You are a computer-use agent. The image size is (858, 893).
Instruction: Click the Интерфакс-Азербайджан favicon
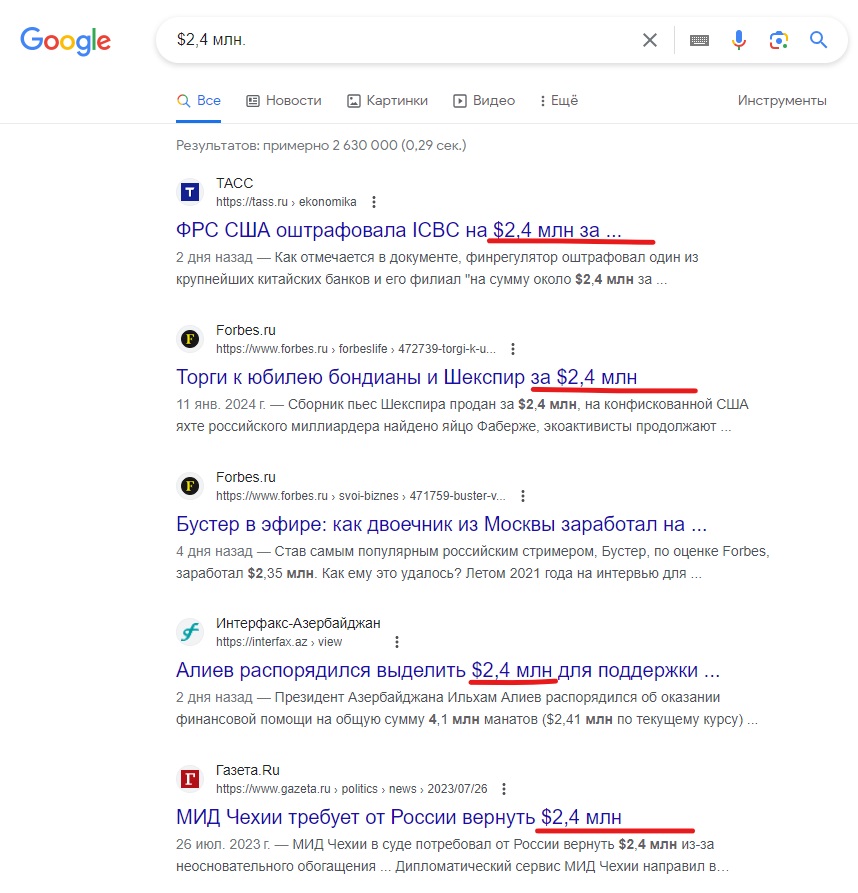[190, 632]
